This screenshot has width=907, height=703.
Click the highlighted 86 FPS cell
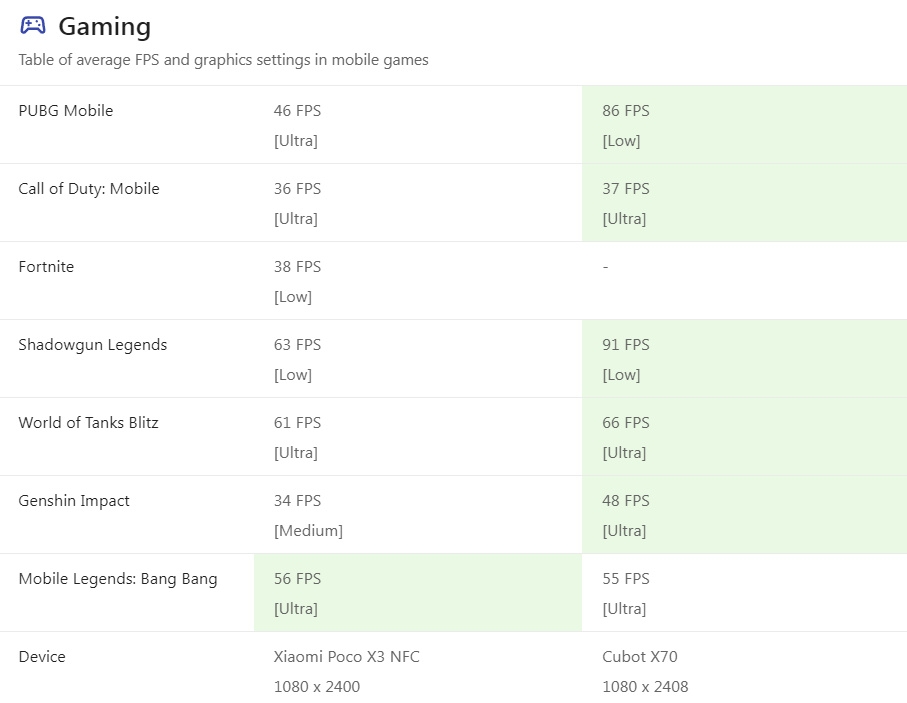(x=744, y=125)
